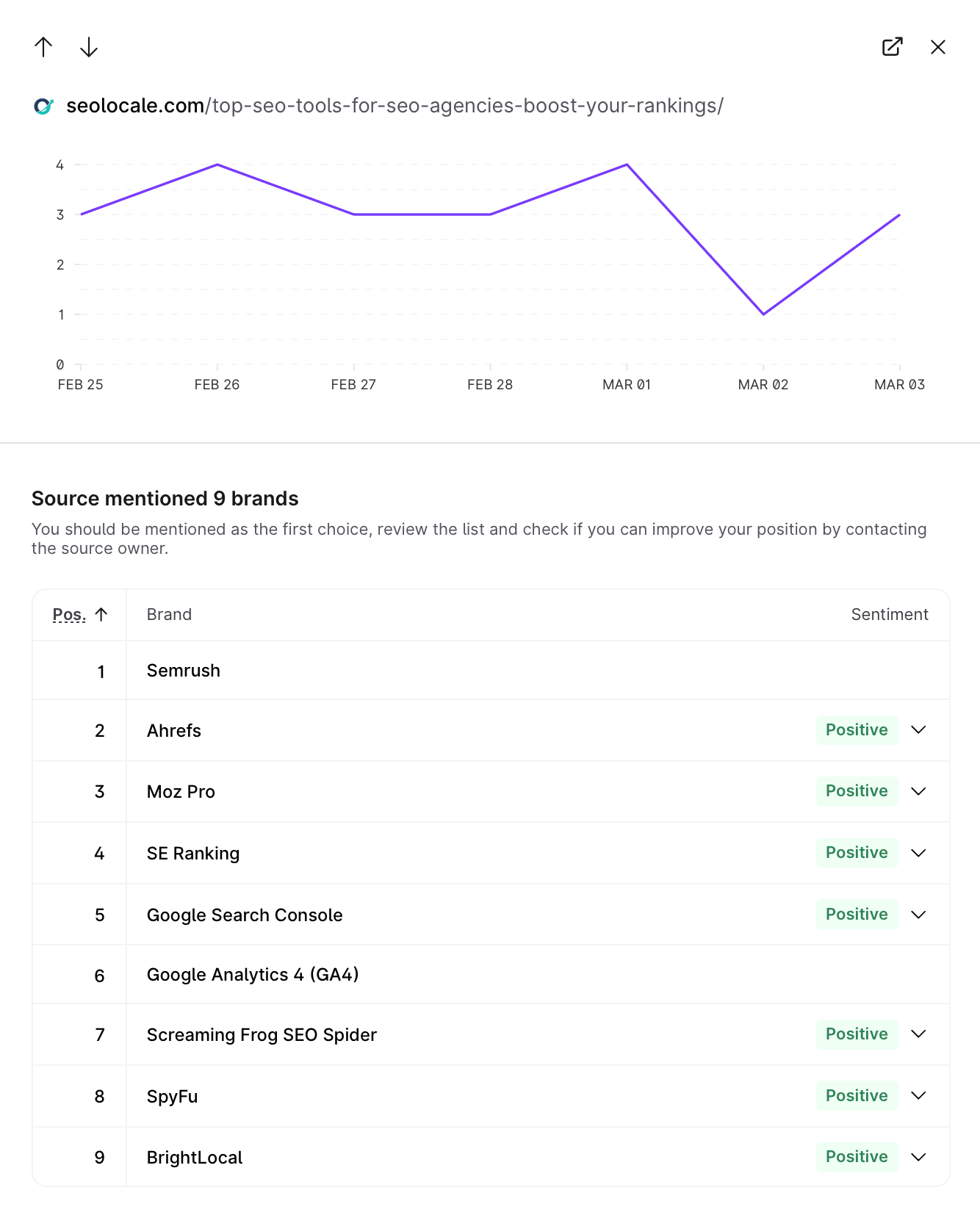Go to next source with down arrow

89,47
